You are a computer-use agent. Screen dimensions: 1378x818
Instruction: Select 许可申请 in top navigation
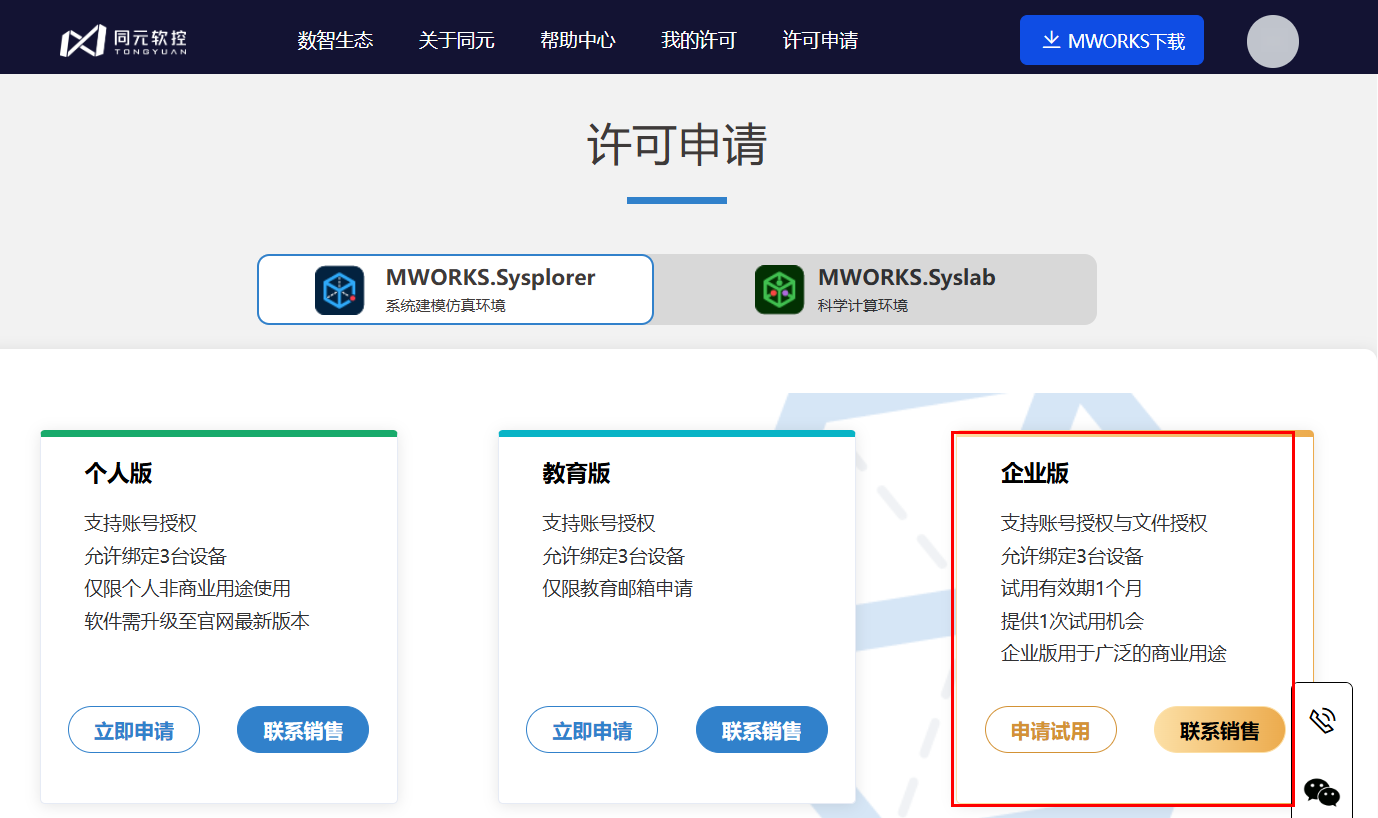819,41
